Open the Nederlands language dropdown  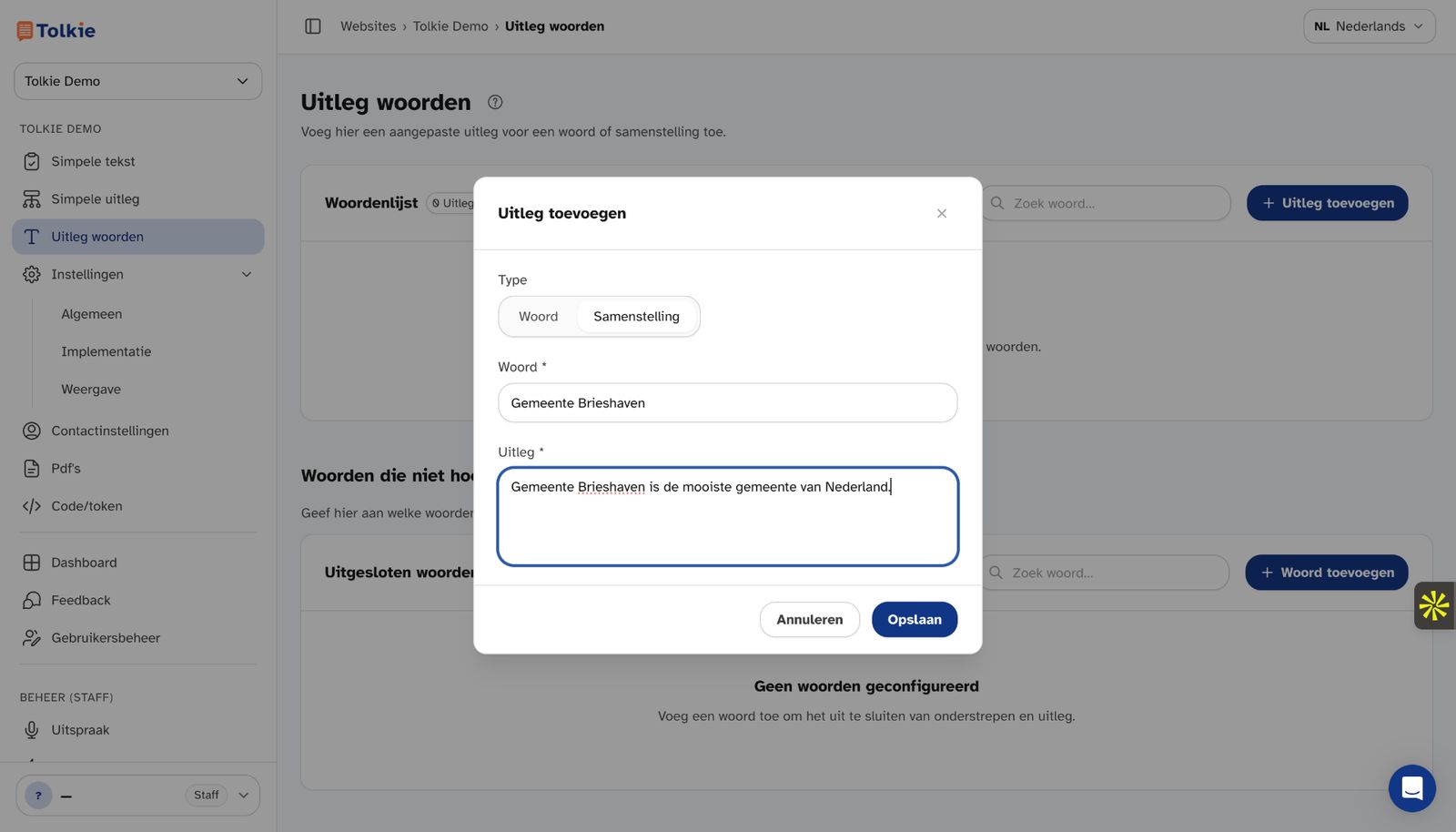(1370, 26)
